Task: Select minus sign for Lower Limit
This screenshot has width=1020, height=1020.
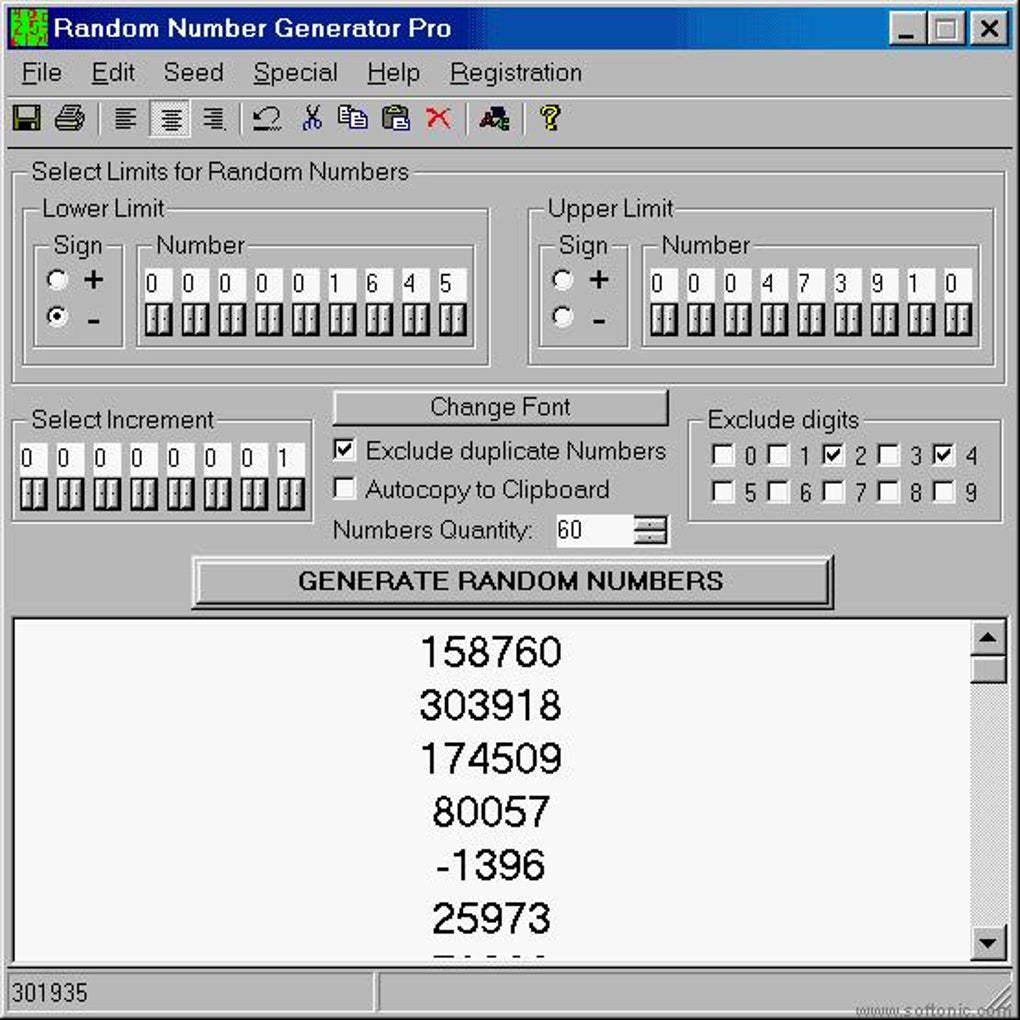Action: [x=57, y=317]
